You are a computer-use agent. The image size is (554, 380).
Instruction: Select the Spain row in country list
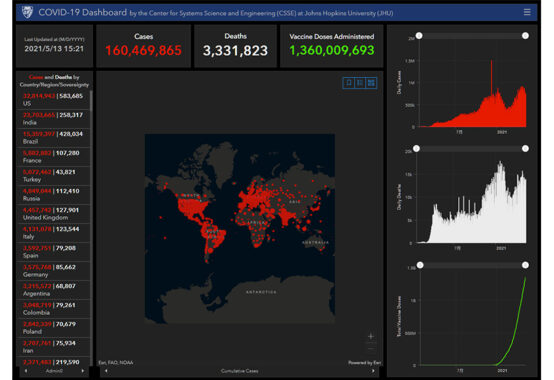click(x=53, y=252)
